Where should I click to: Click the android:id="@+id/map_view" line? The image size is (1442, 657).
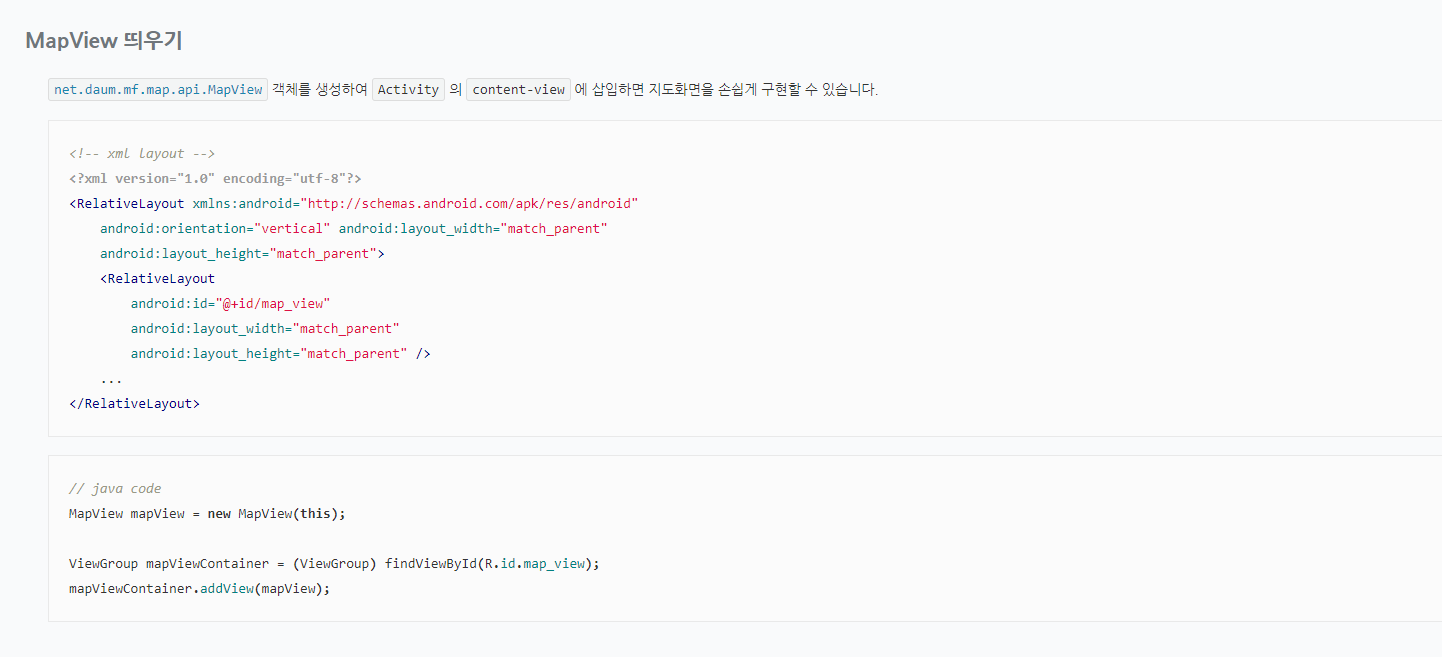pyautogui.click(x=230, y=304)
